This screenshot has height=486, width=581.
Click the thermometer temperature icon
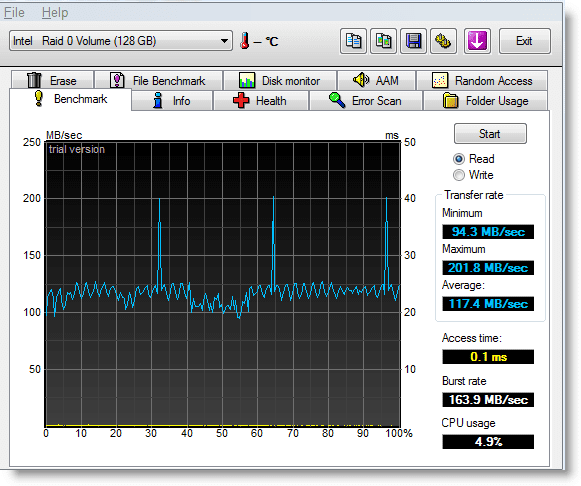(244, 41)
